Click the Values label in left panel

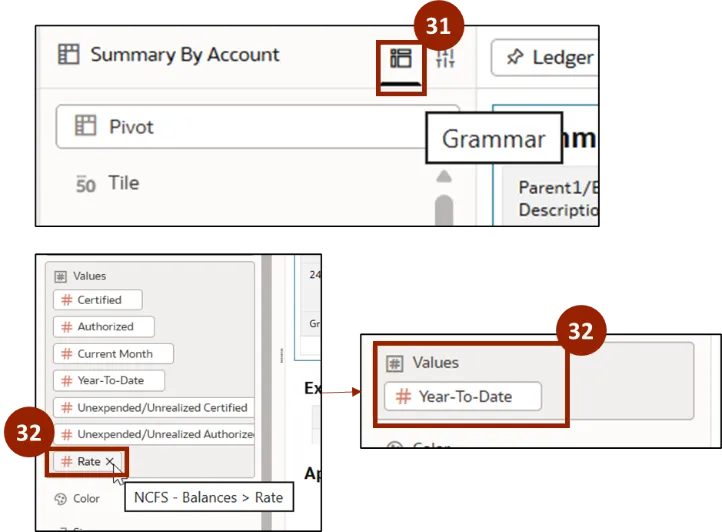(x=89, y=276)
